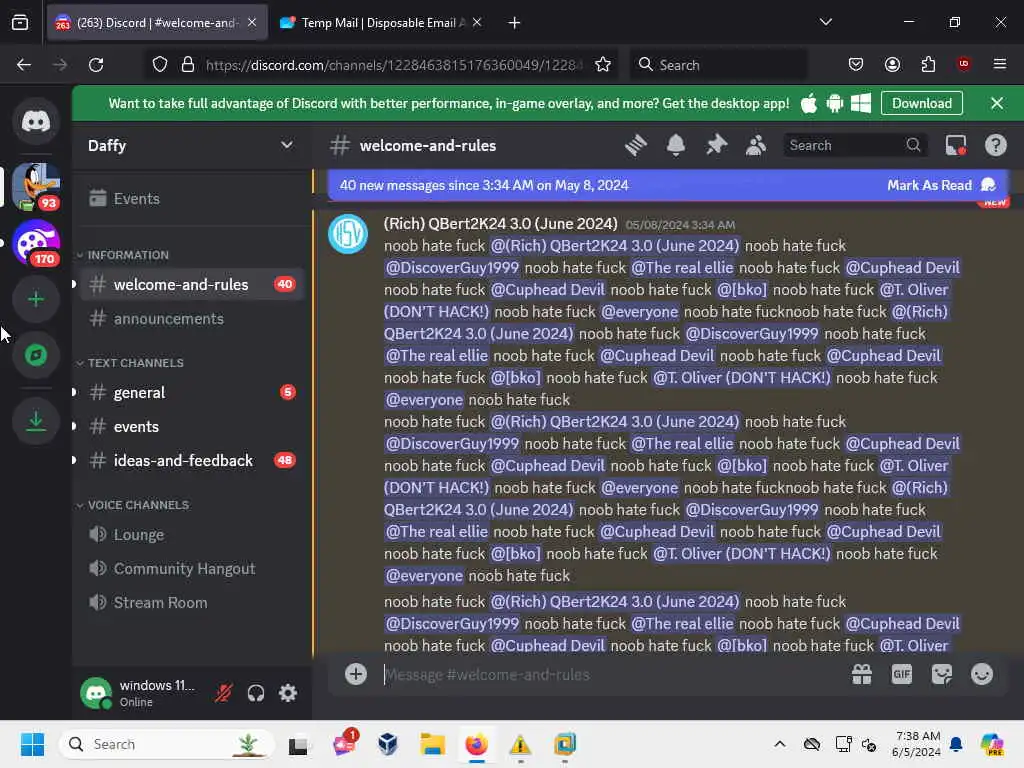Viewport: 1024px width, 768px height.
Task: Open Discord direct messages home icon
Action: 36,121
